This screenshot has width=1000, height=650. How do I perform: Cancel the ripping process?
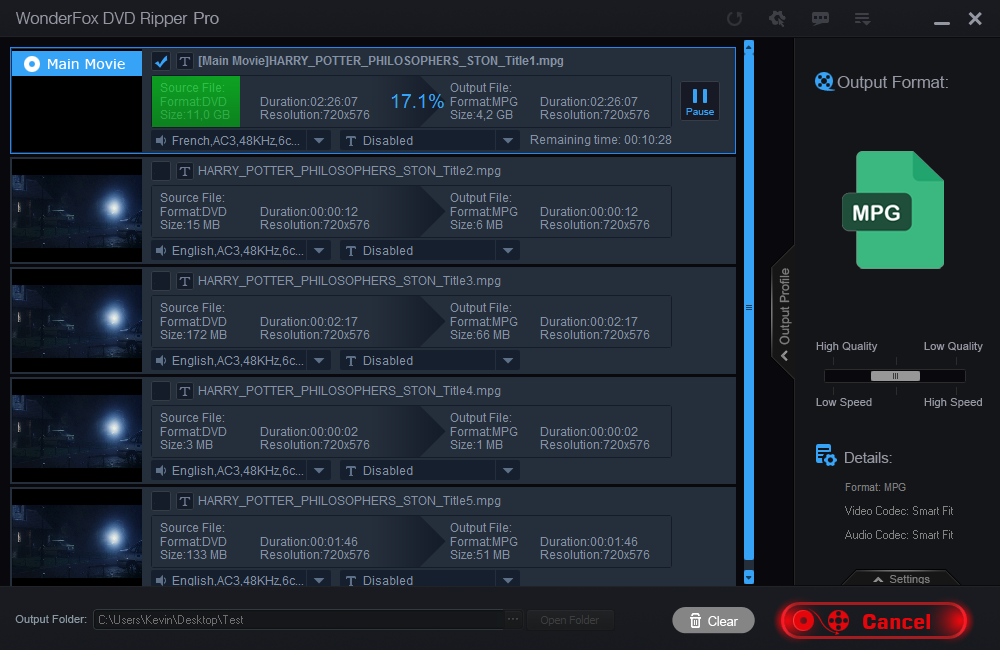(x=873, y=621)
